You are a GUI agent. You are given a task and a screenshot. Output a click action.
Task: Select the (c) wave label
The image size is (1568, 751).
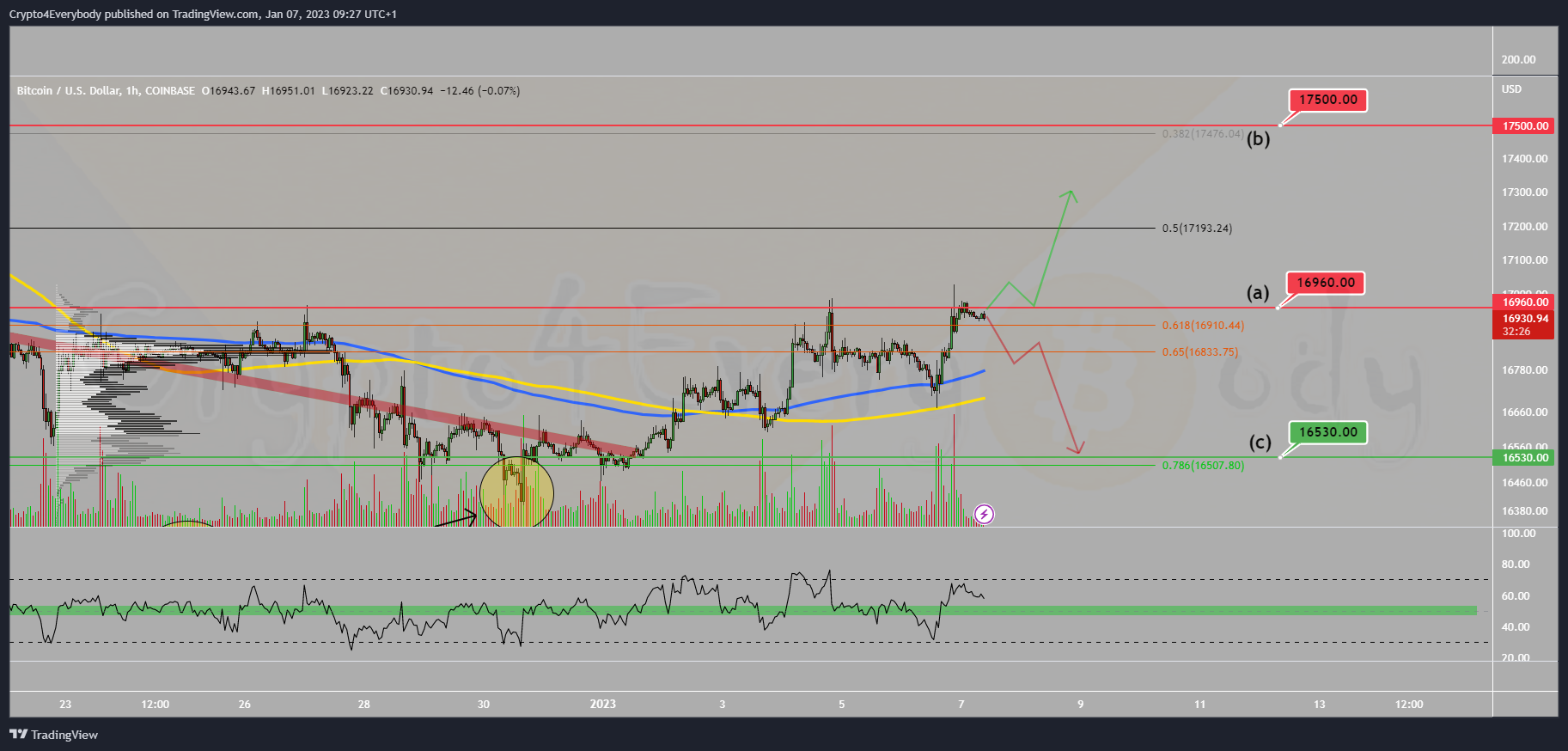point(1260,443)
